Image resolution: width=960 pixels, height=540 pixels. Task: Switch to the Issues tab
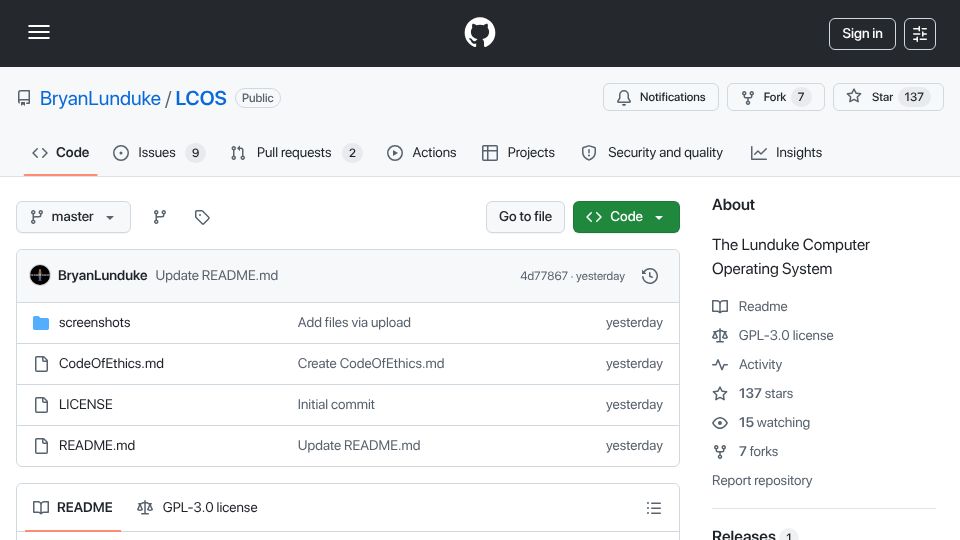pyautogui.click(x=159, y=152)
